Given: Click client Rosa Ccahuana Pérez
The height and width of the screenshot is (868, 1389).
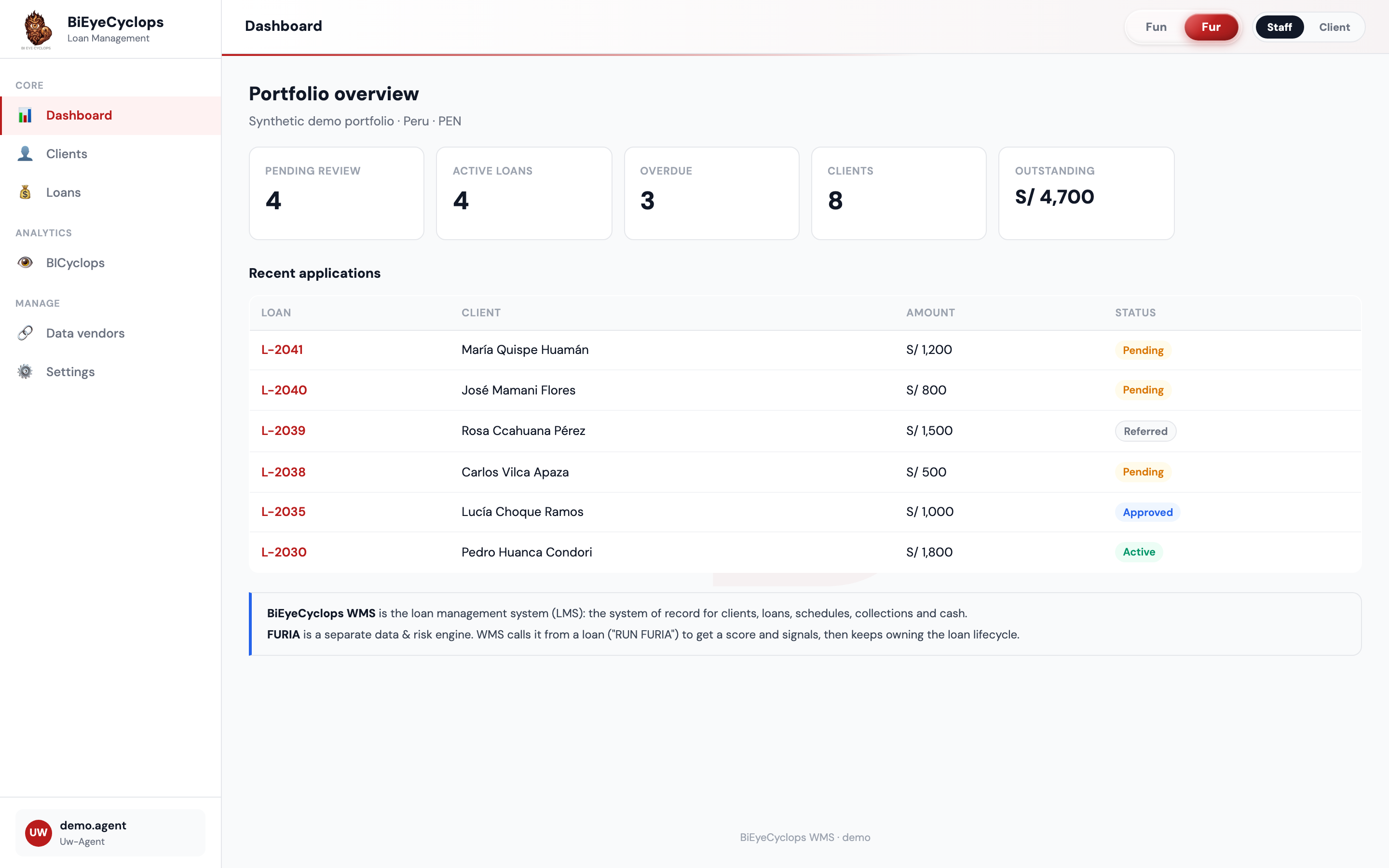Looking at the screenshot, I should pos(523,431).
